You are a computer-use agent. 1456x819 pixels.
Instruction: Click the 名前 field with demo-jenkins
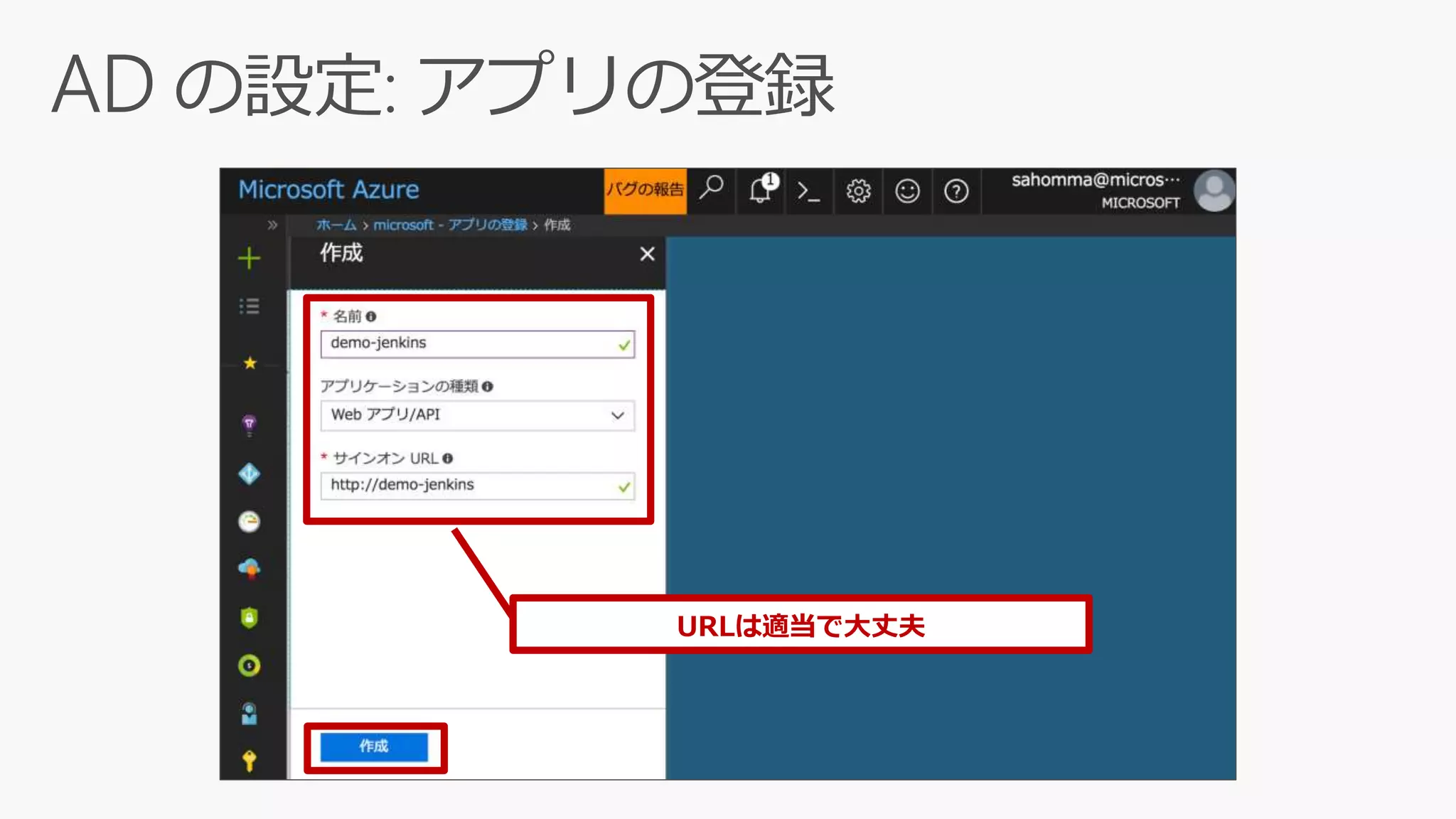[477, 344]
